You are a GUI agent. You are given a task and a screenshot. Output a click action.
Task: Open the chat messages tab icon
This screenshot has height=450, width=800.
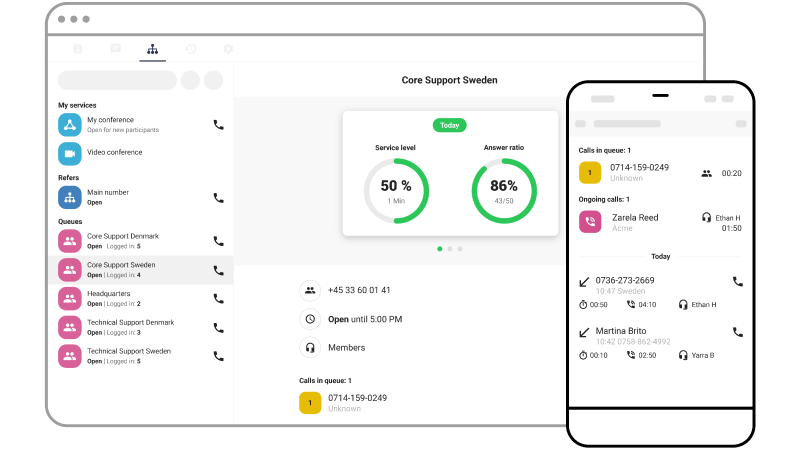click(x=115, y=48)
